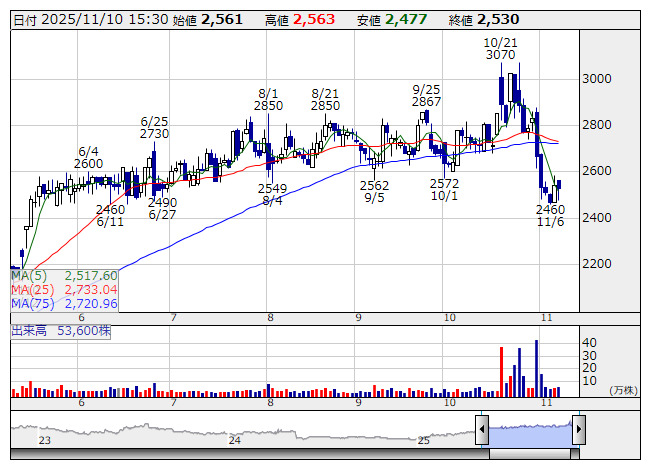Click the 40 volume axis label
The width and height of the screenshot is (653, 470).
click(589, 343)
